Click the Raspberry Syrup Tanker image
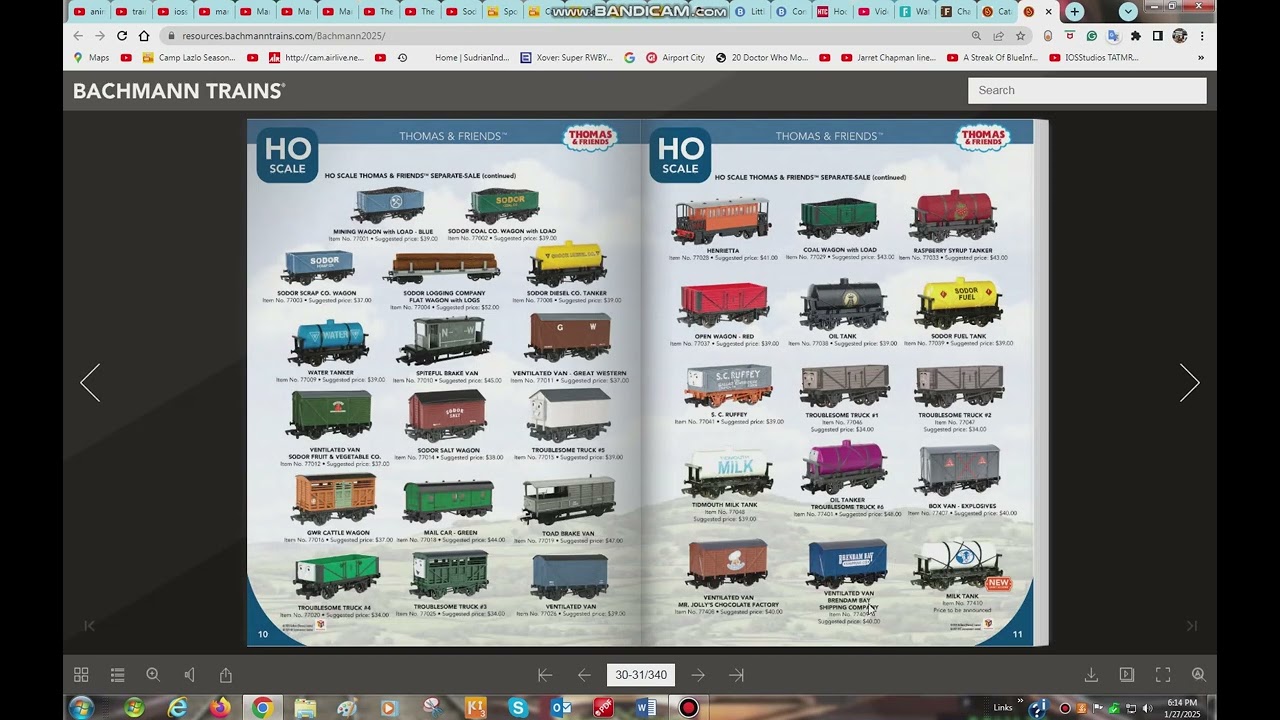Viewport: 1280px width, 720px height. click(953, 216)
